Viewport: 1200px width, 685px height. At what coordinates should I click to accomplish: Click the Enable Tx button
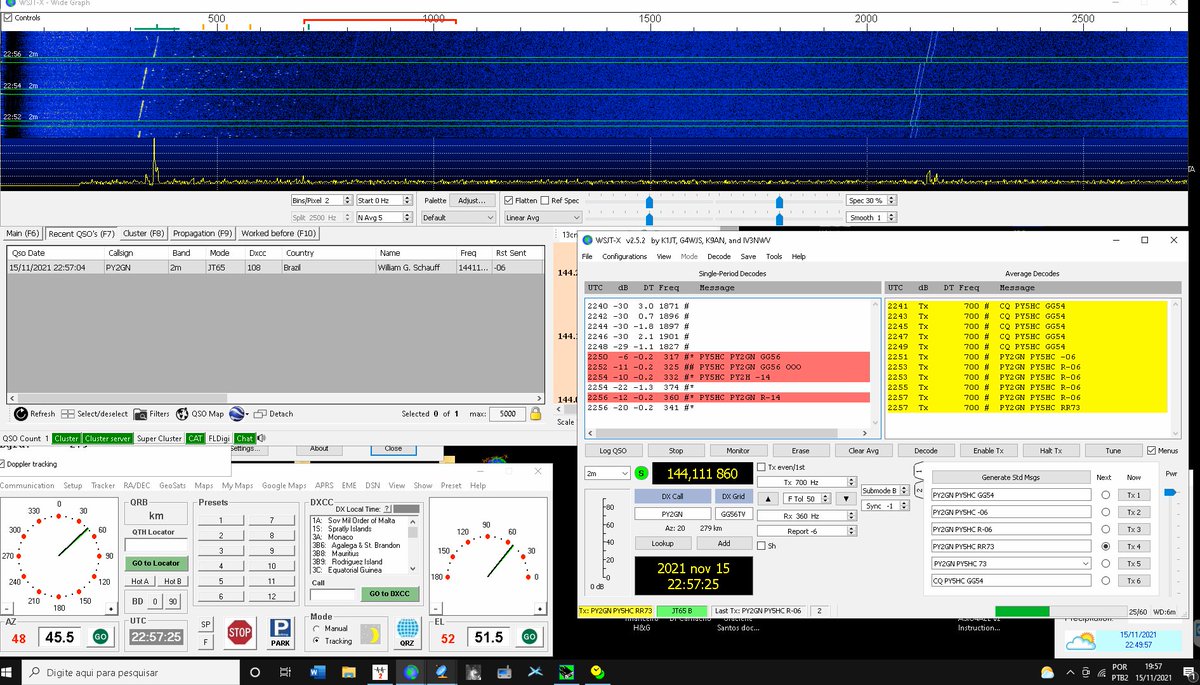pyautogui.click(x=989, y=451)
